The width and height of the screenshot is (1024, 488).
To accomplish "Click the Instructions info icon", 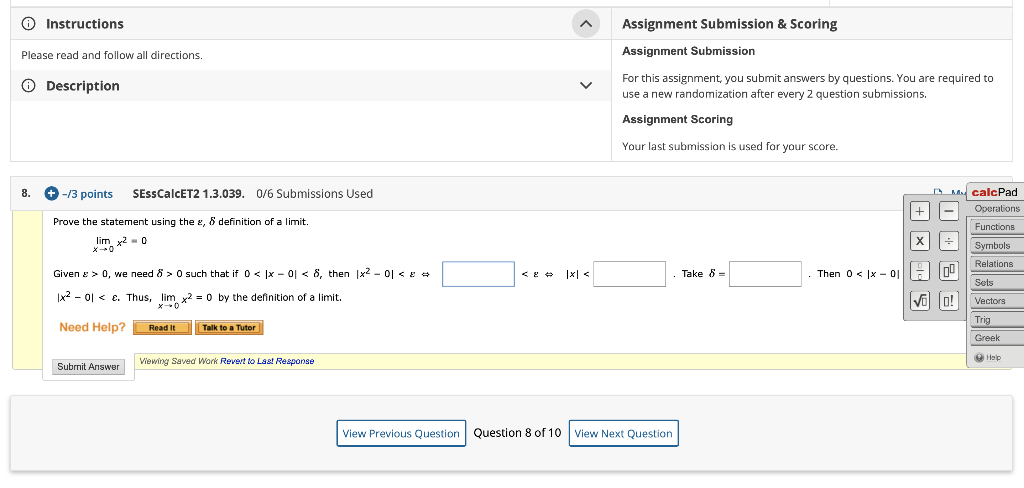I will (x=28, y=24).
